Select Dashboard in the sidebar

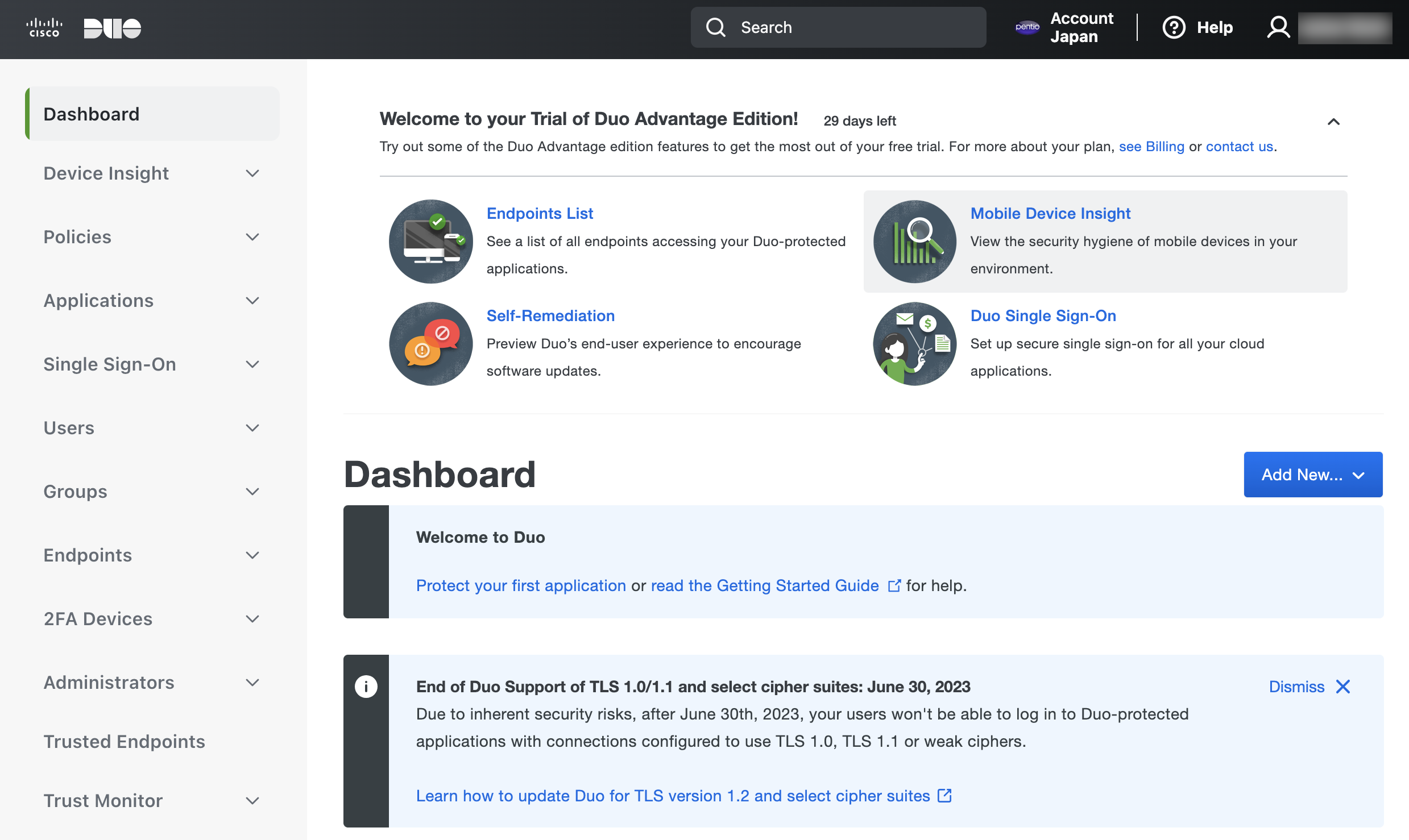[152, 114]
